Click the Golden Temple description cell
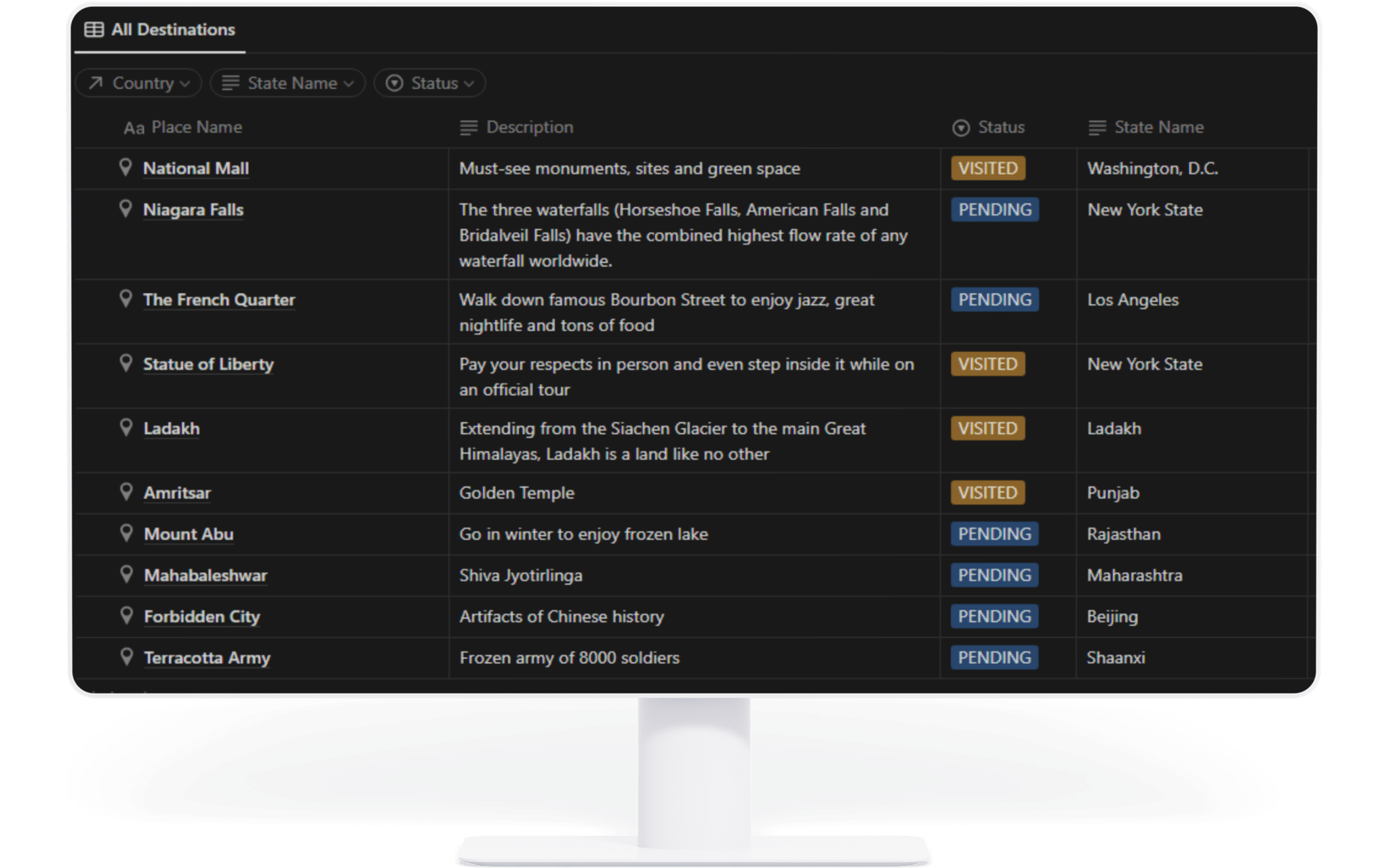Screen dimensions: 1389x868 click(x=517, y=493)
